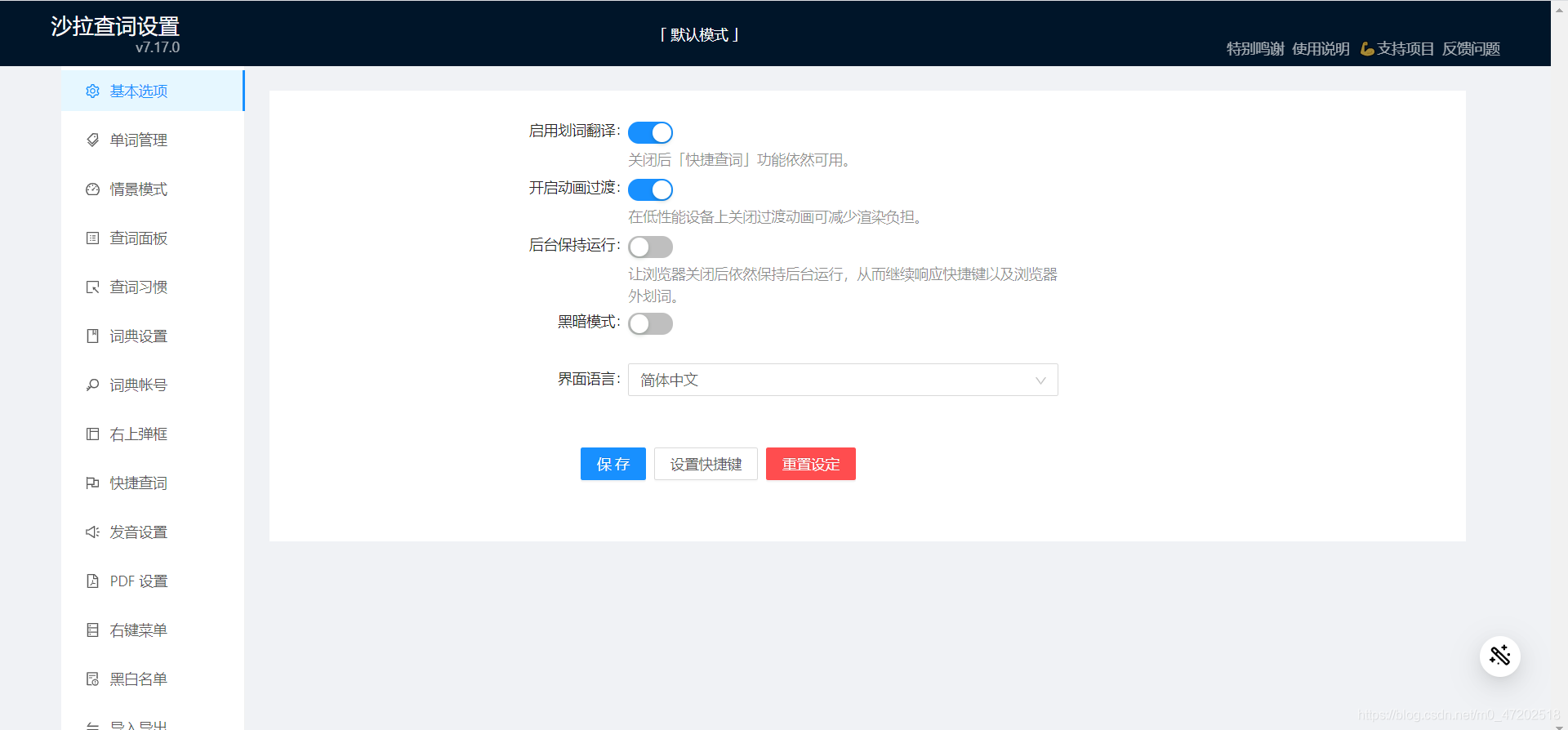This screenshot has width=1568, height=730.
Task: Select 查词习惯 in the sidebar
Action: click(153, 287)
